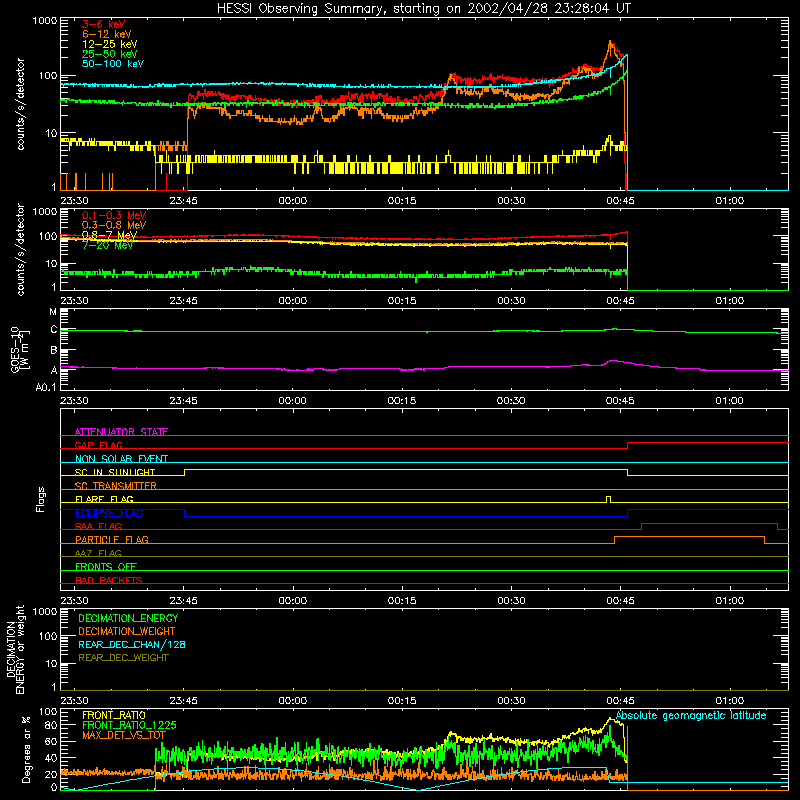Click the GAP_FLAG label

point(98,445)
